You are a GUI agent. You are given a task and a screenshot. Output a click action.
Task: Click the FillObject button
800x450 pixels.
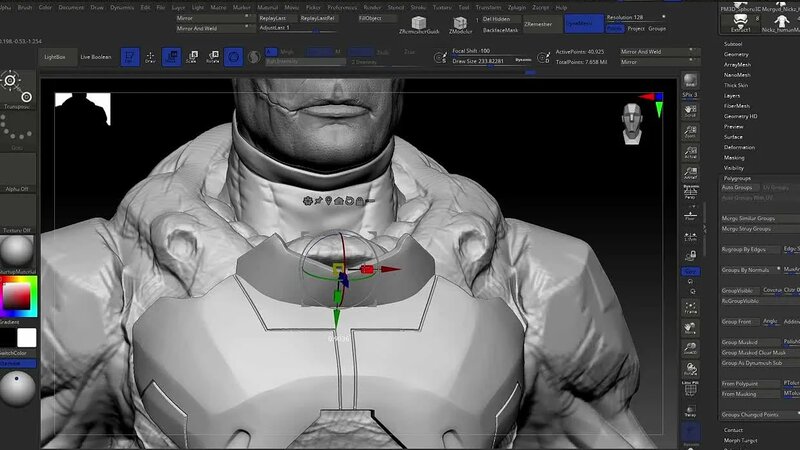[377, 18]
